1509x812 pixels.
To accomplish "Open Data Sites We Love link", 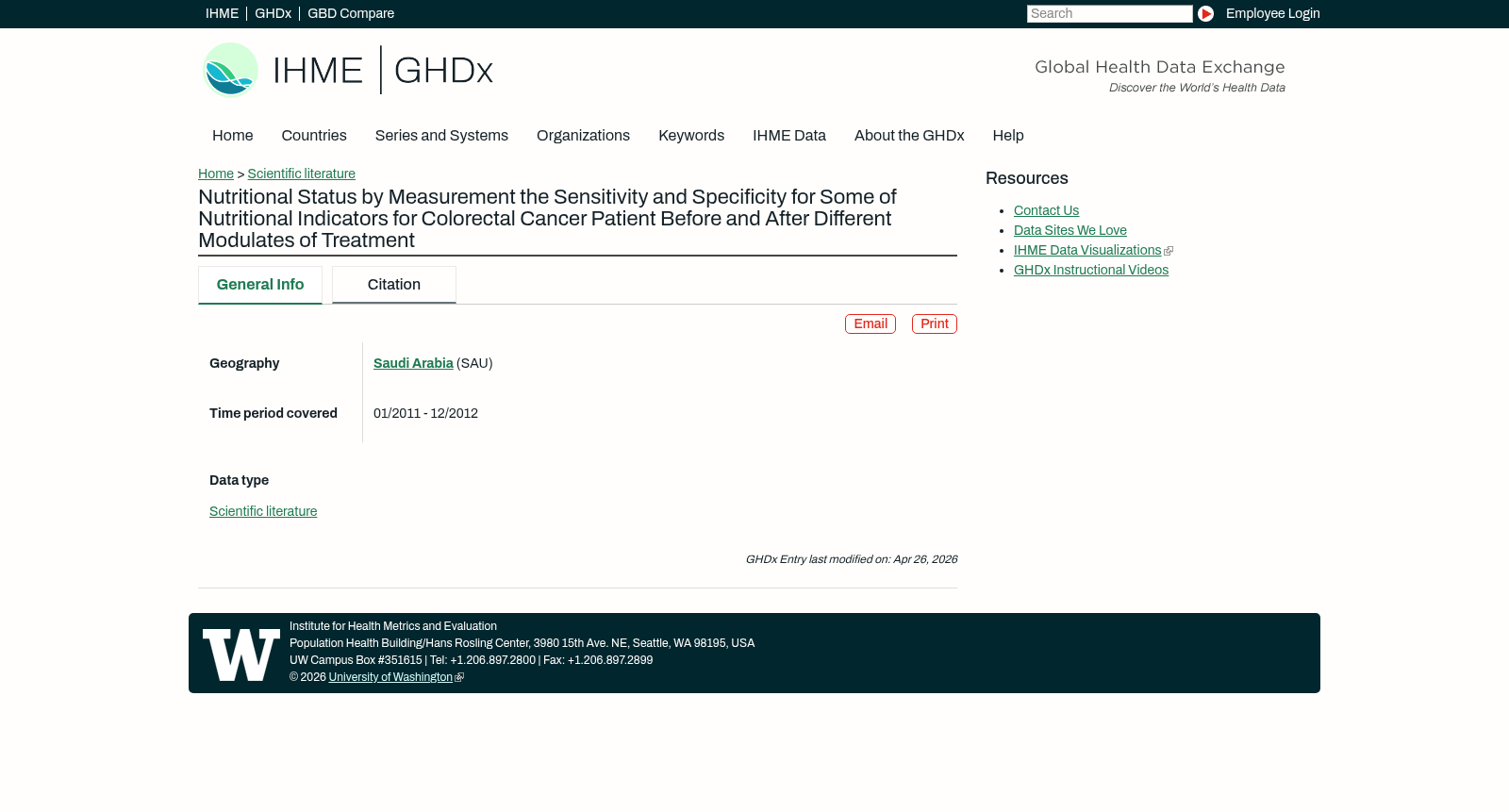I will click(1070, 231).
